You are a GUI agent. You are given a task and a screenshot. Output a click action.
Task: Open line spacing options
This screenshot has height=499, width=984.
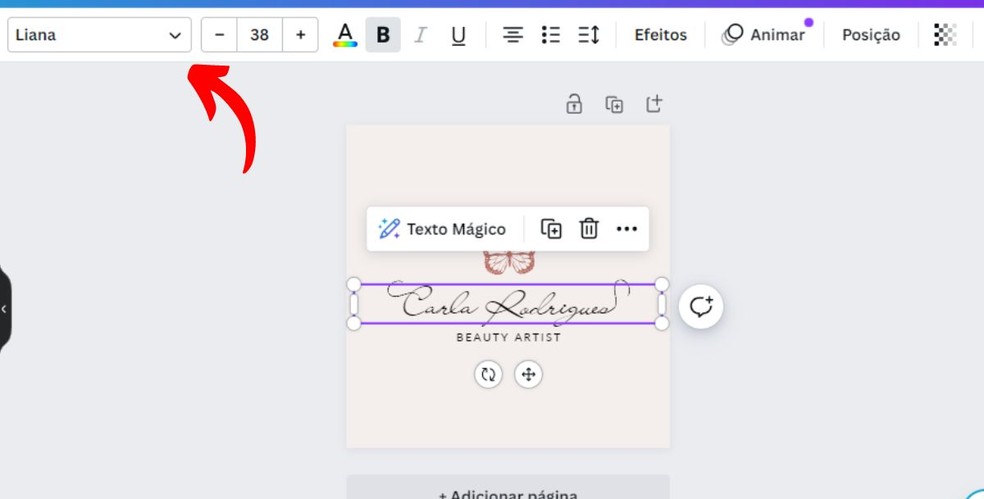[589, 35]
